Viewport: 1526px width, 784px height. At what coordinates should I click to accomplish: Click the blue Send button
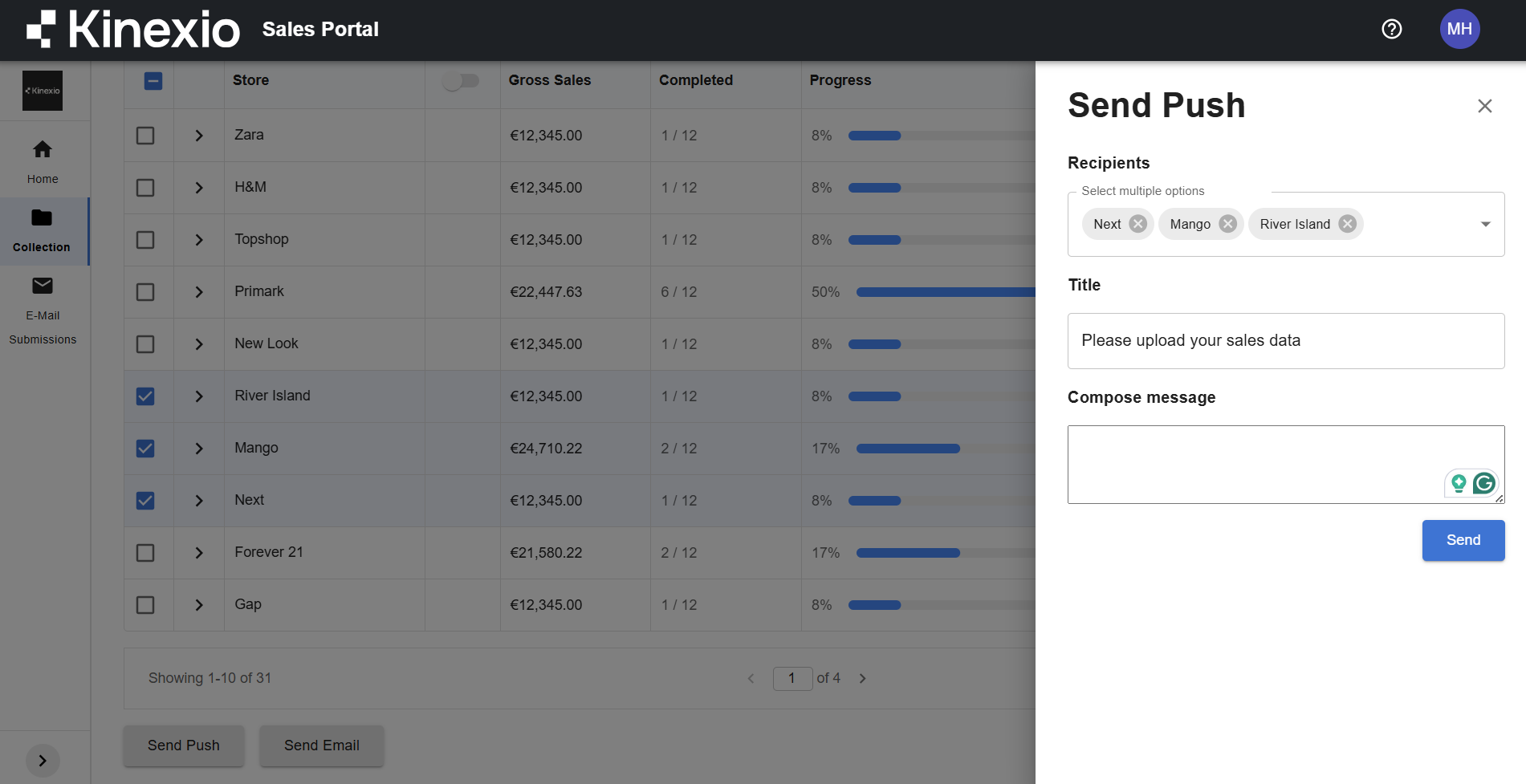click(1463, 540)
